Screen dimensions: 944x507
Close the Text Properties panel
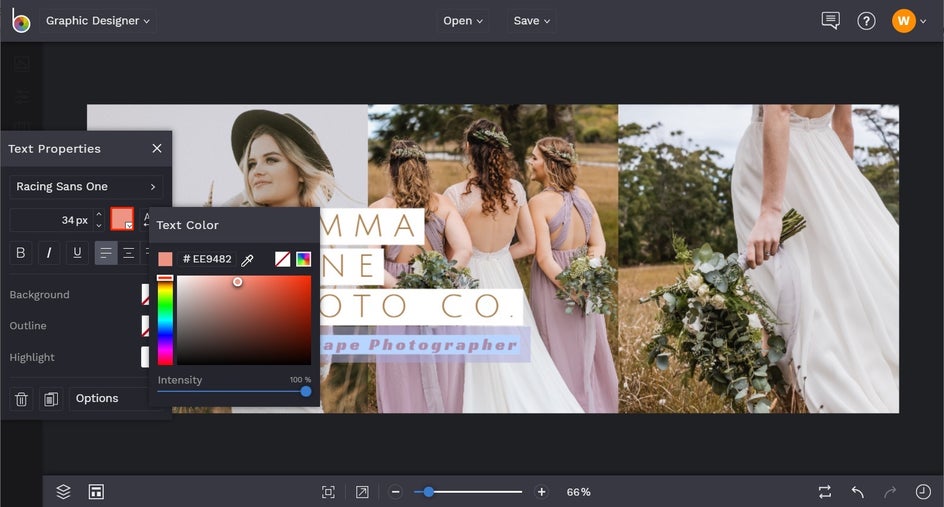157,148
